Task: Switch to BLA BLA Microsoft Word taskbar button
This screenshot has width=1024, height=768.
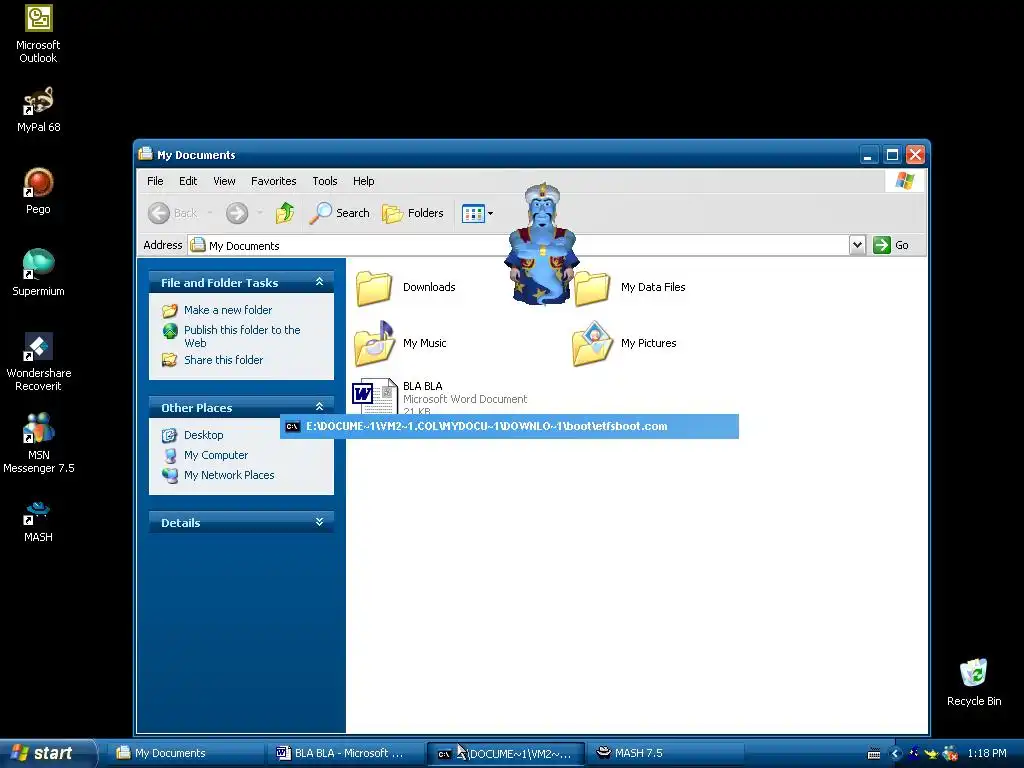Action: pyautogui.click(x=345, y=753)
